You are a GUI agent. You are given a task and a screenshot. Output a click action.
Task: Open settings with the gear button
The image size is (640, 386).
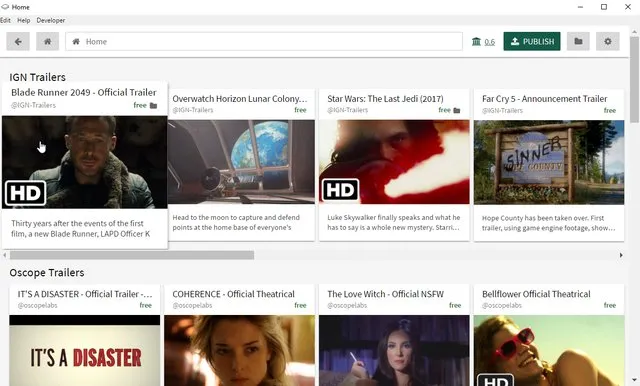coord(608,42)
